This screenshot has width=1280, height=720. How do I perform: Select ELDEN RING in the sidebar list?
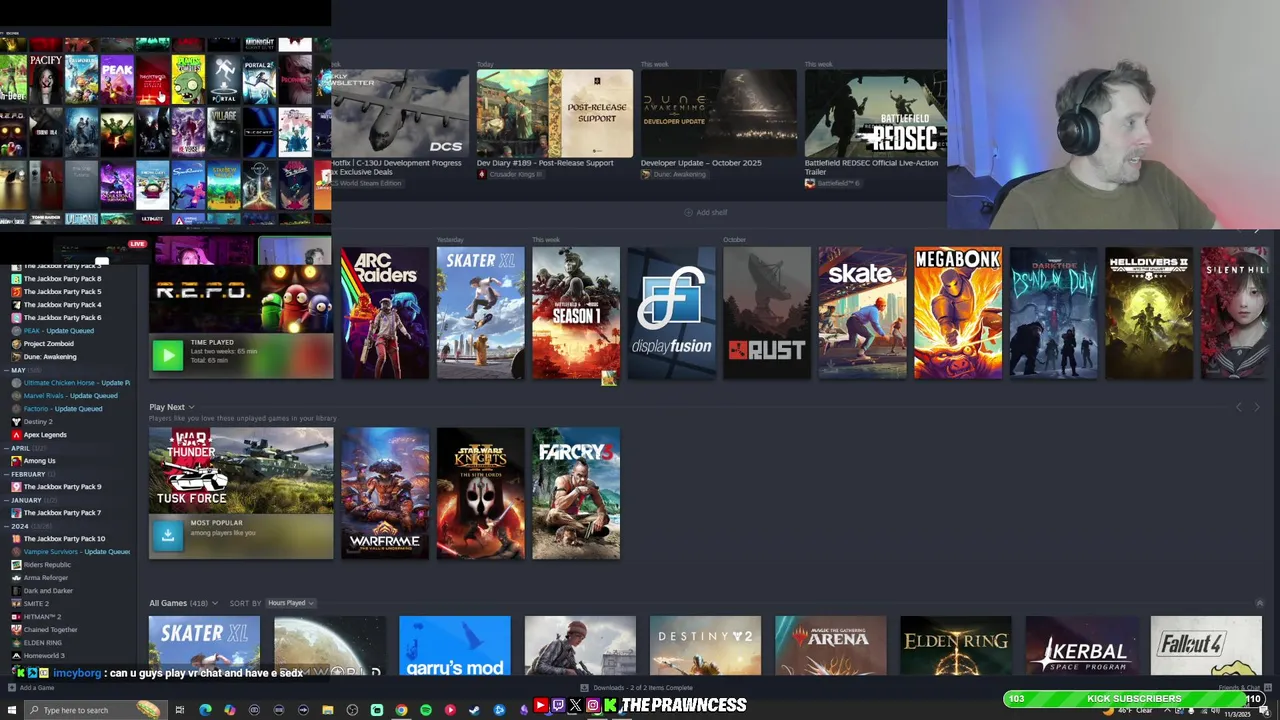42,642
